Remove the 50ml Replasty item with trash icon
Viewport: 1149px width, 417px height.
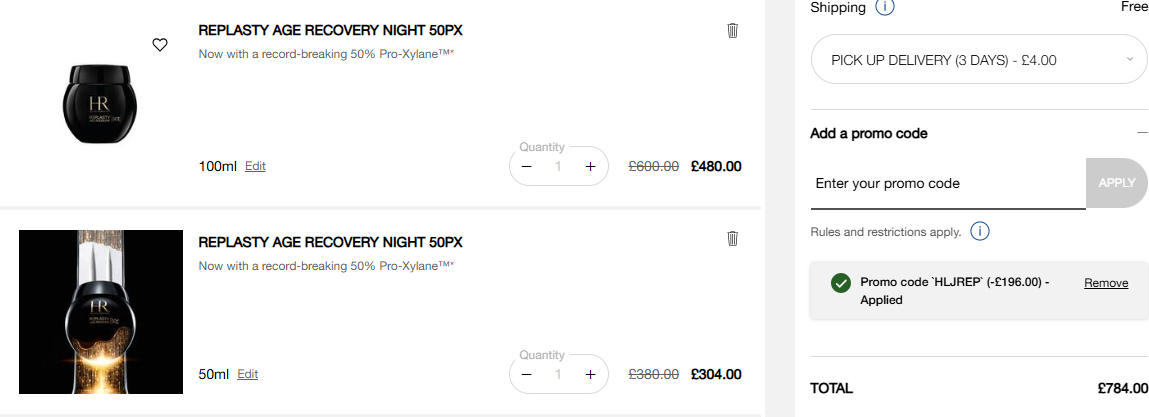coord(732,238)
